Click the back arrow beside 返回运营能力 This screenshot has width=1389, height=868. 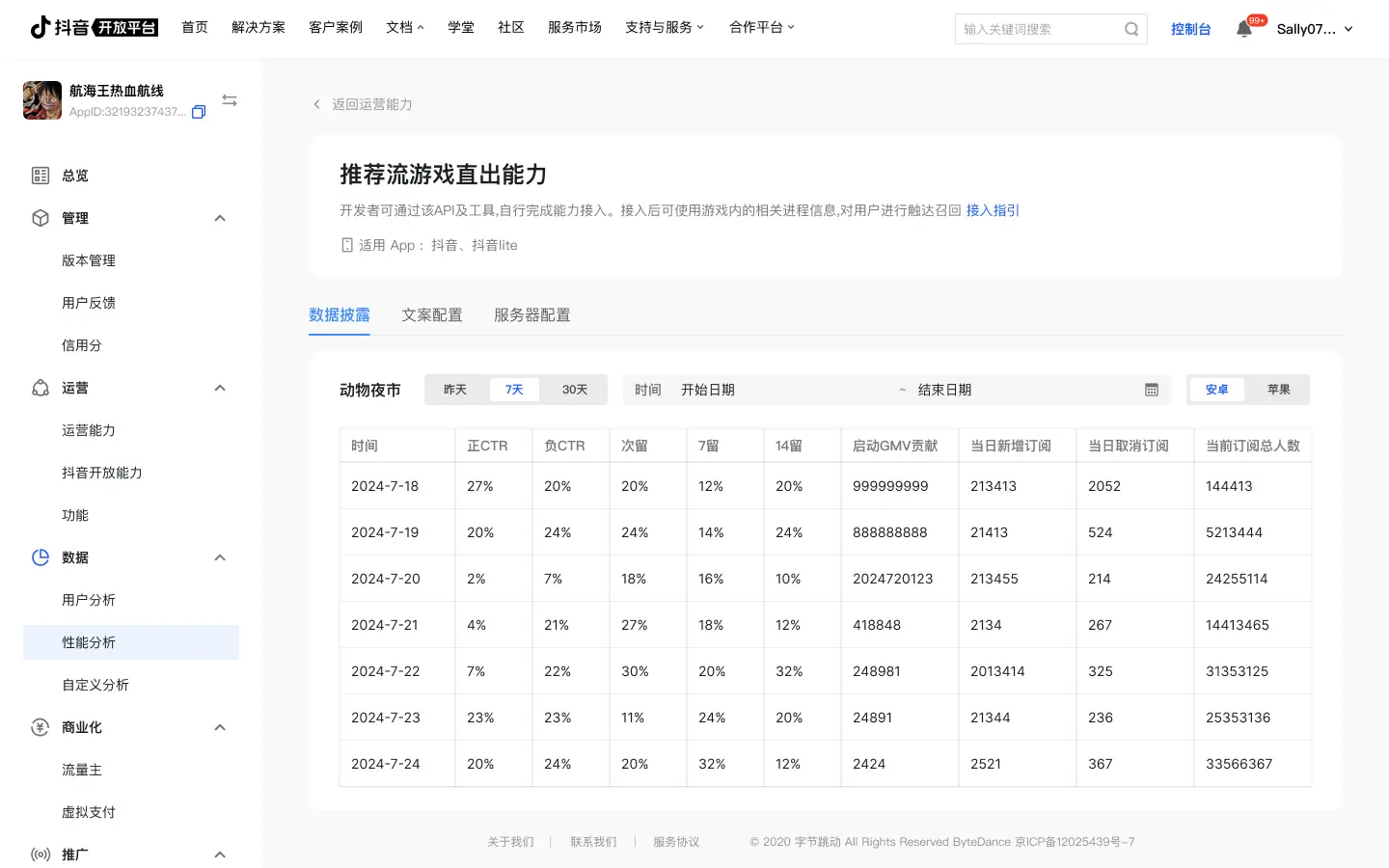[316, 104]
